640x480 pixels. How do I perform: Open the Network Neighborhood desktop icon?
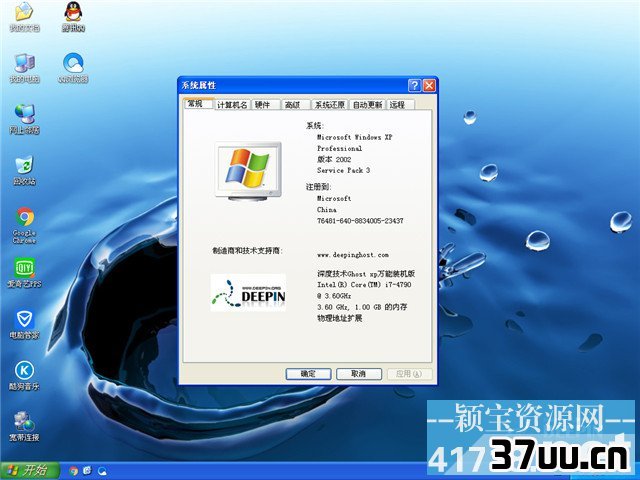click(x=24, y=119)
